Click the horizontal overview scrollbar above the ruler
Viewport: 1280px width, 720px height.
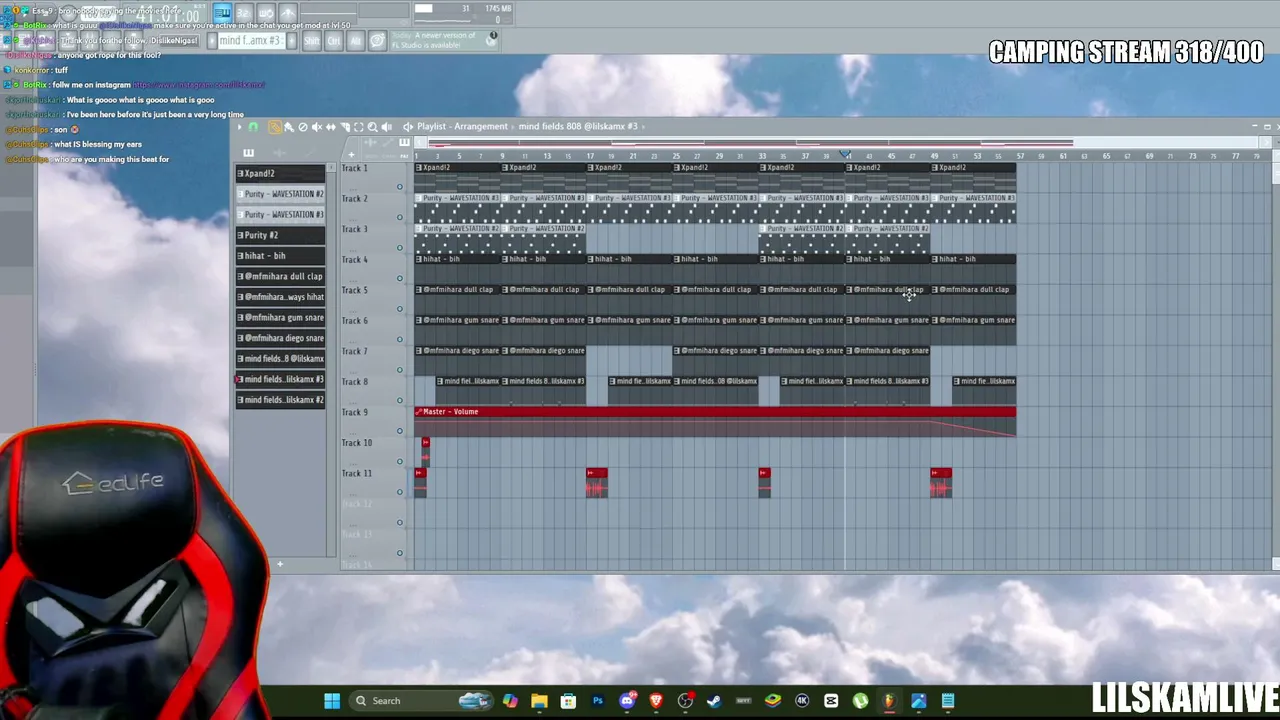tap(845, 142)
